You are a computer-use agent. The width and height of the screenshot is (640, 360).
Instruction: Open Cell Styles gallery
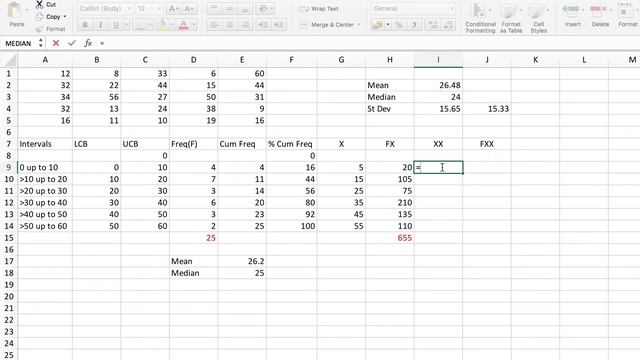[538, 18]
